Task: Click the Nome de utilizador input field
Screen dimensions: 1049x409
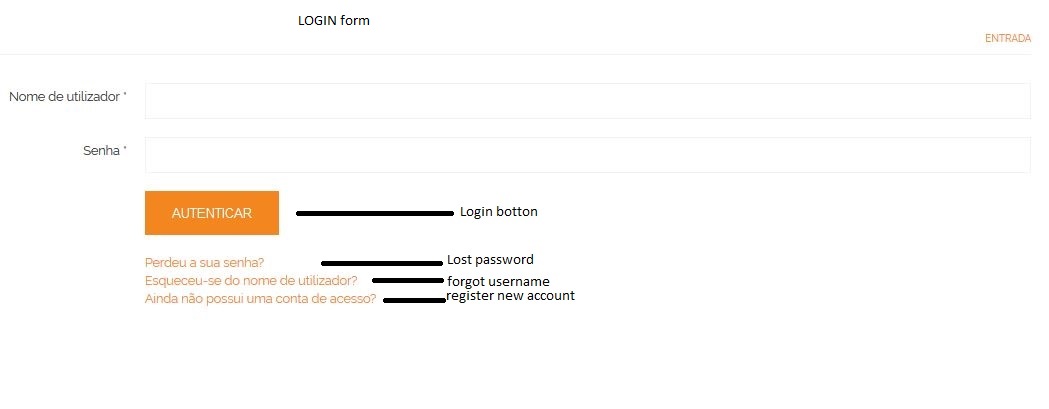Action: point(587,101)
